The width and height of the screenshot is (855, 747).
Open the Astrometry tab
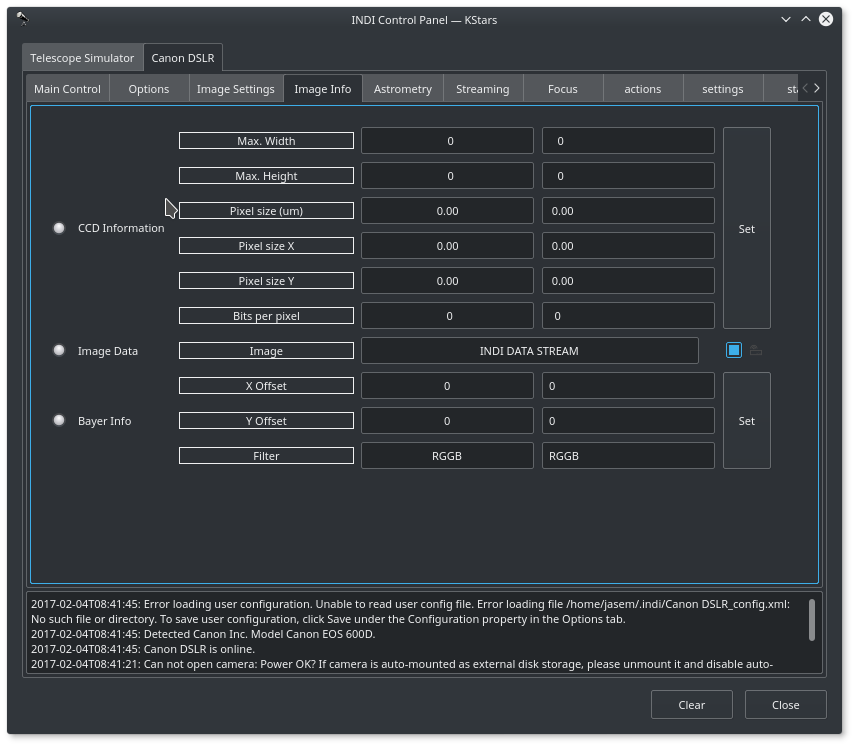pyautogui.click(x=402, y=89)
